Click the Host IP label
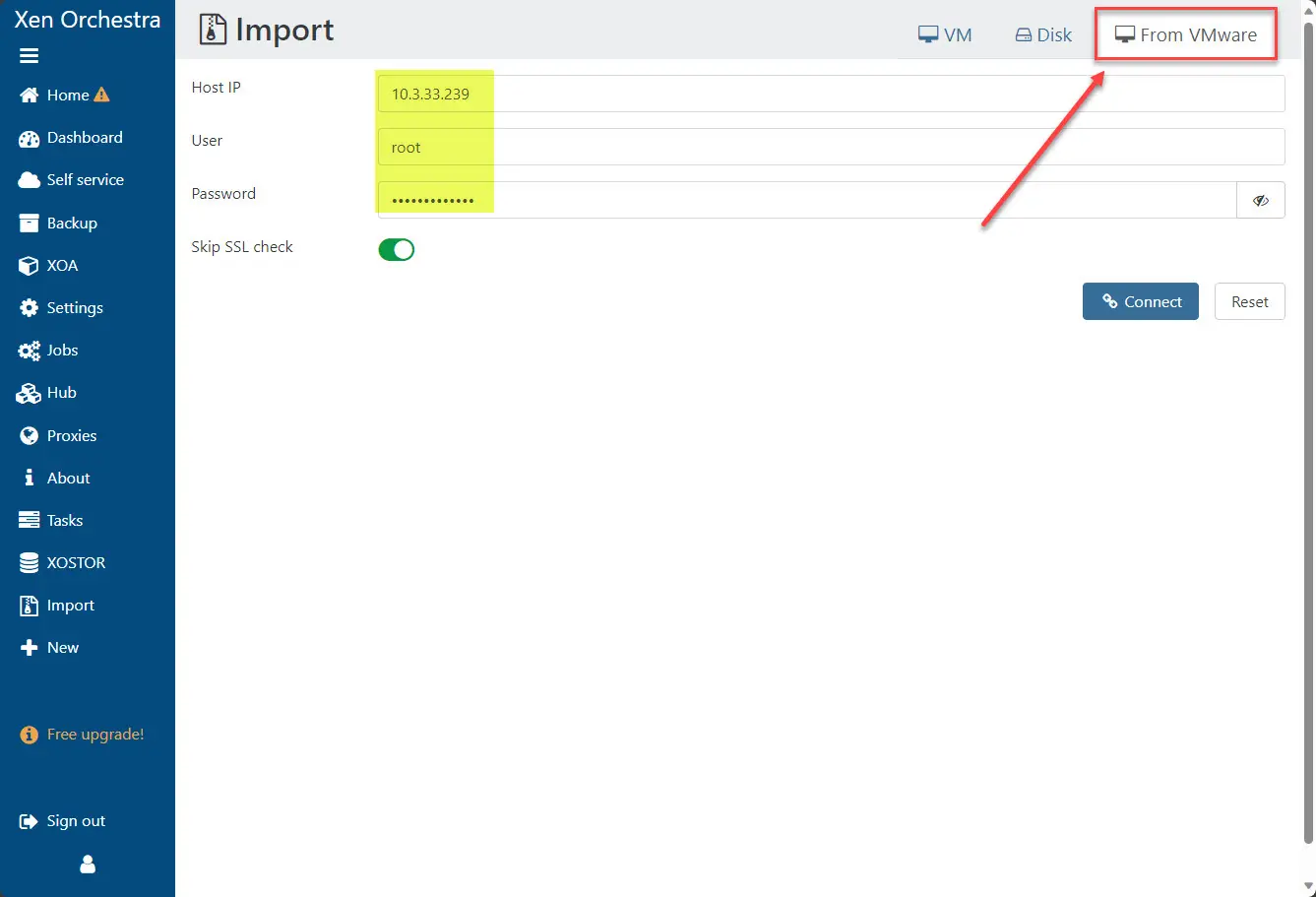This screenshot has height=897, width=1316. 216,88
